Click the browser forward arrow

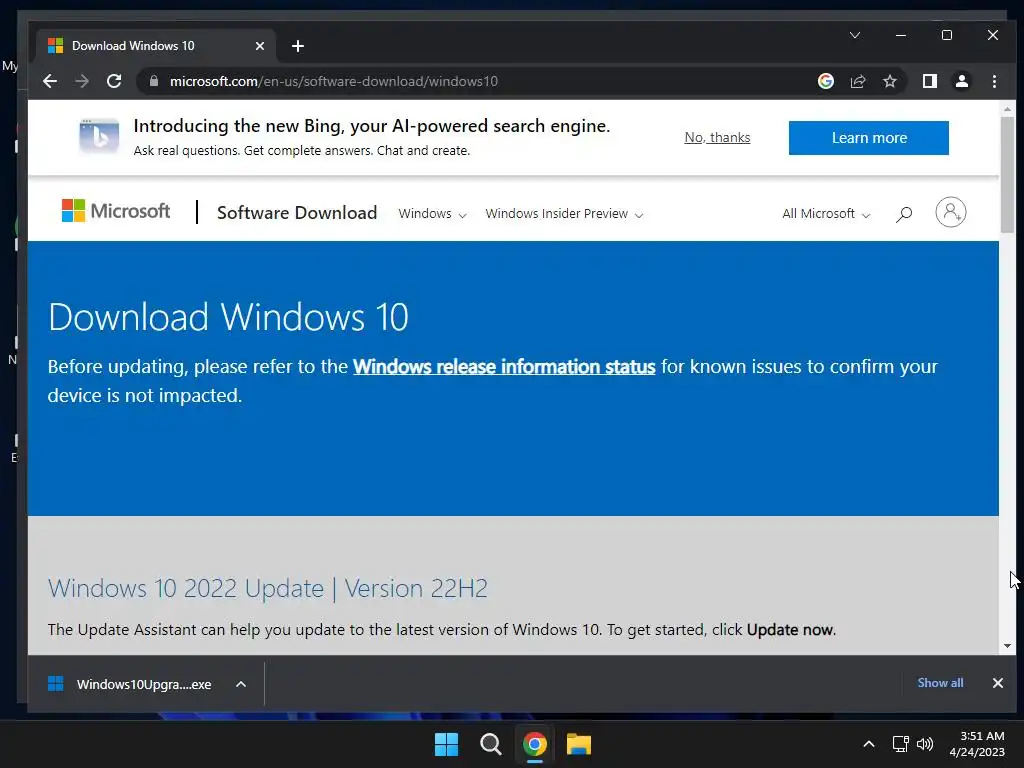point(82,81)
